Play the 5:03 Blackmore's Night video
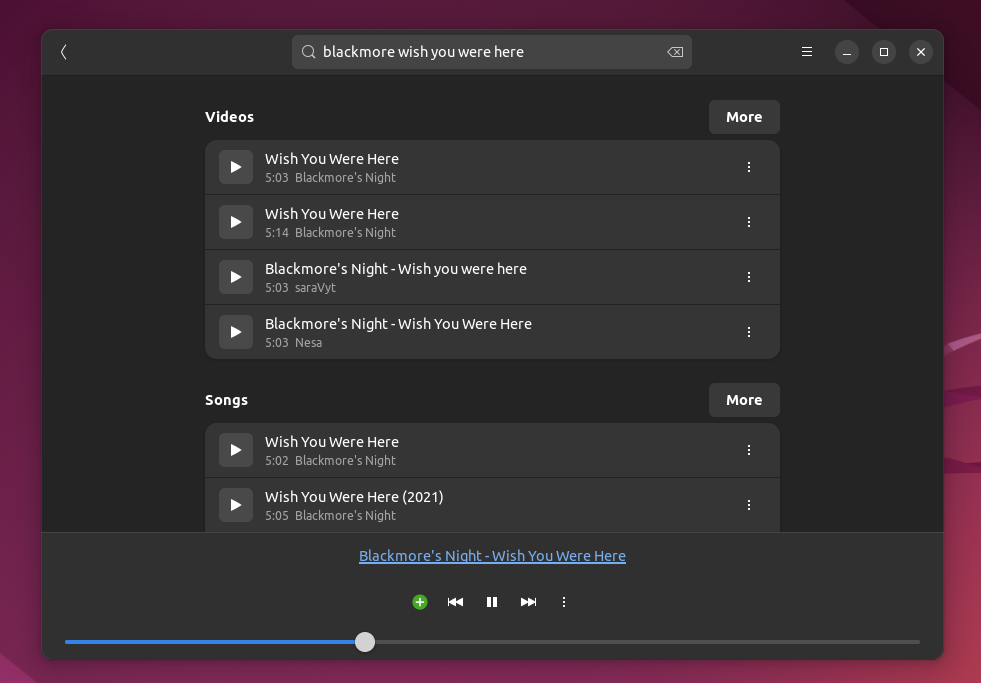The height and width of the screenshot is (683, 981). 236,167
